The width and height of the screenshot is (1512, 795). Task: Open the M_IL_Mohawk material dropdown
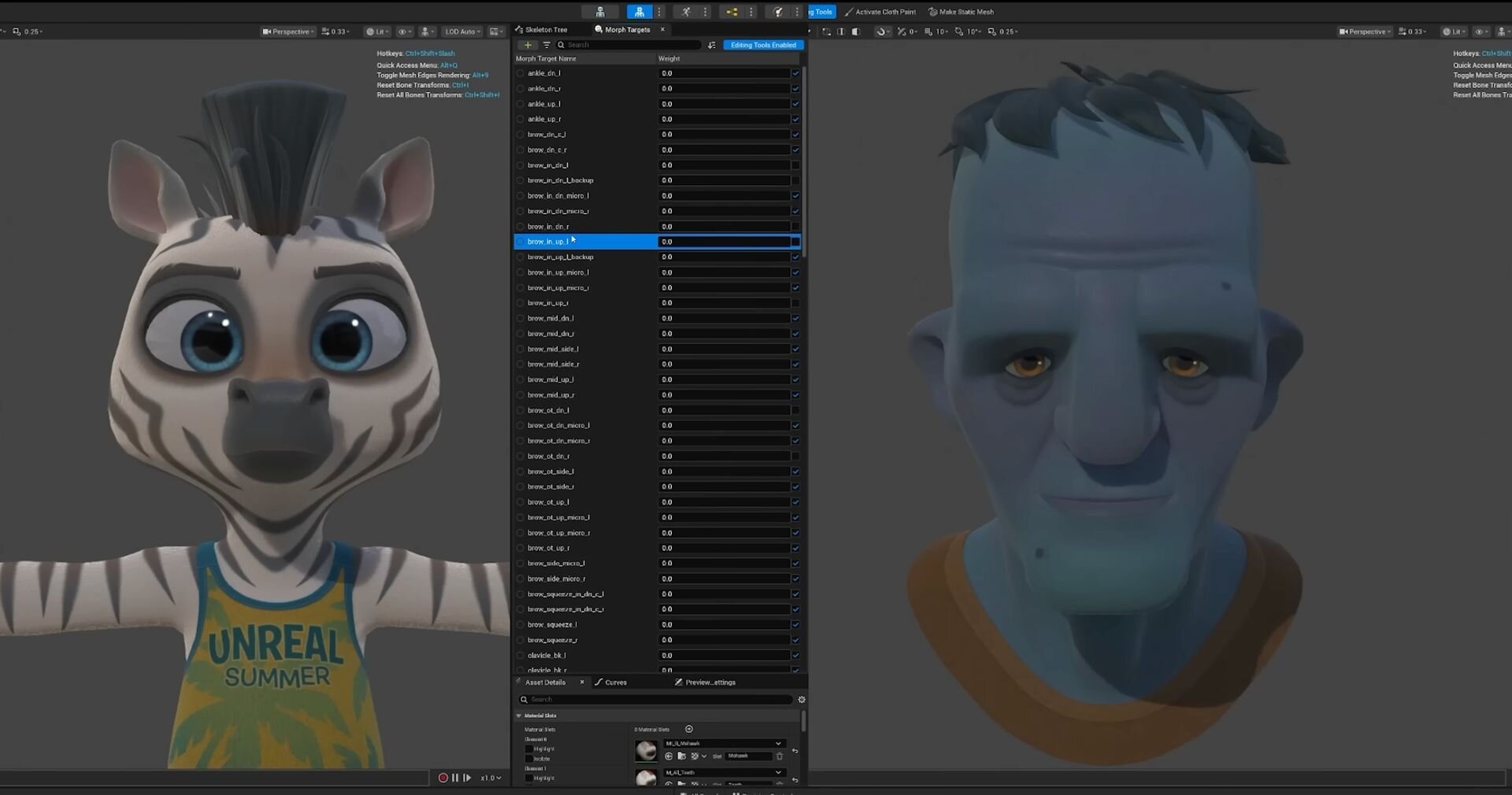pos(724,743)
